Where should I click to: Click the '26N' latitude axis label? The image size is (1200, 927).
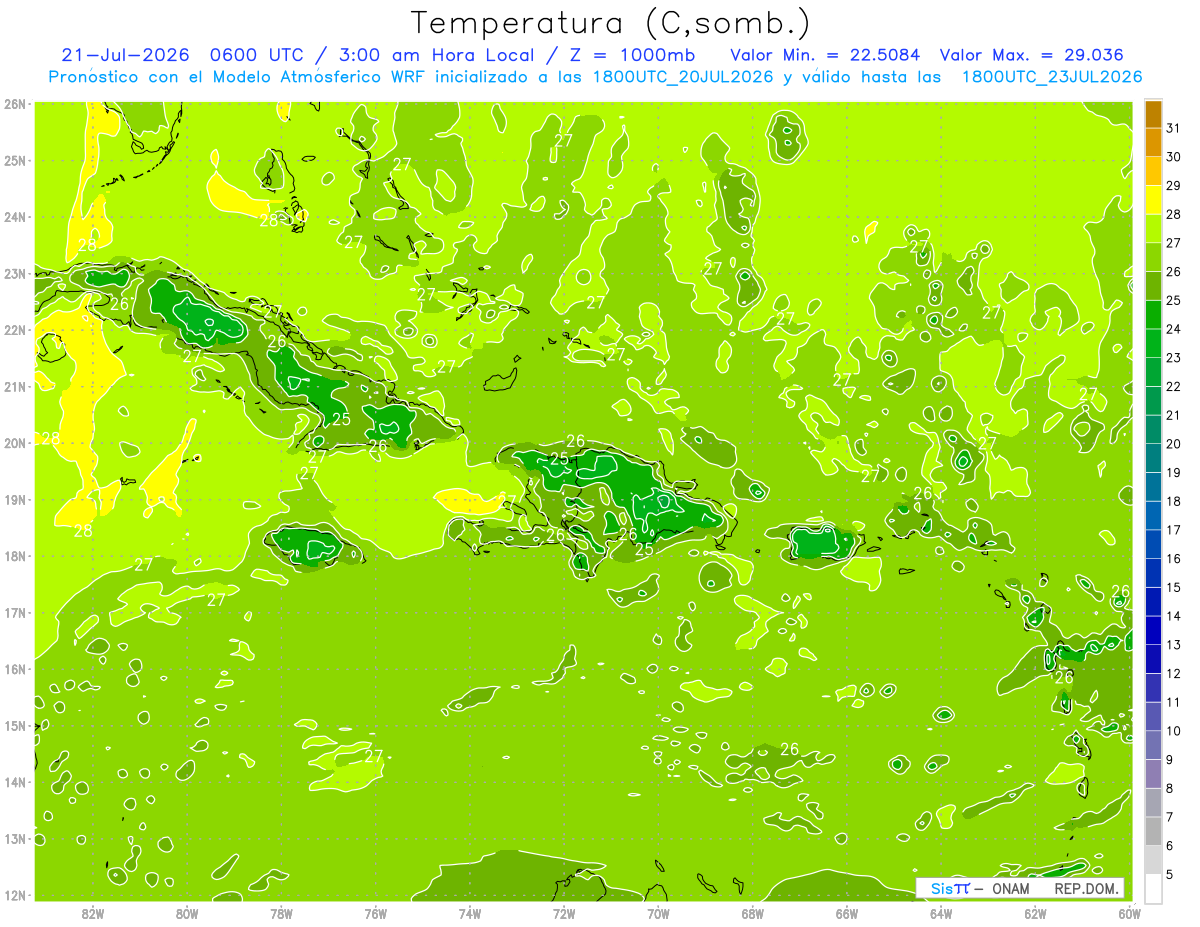pyautogui.click(x=15, y=104)
